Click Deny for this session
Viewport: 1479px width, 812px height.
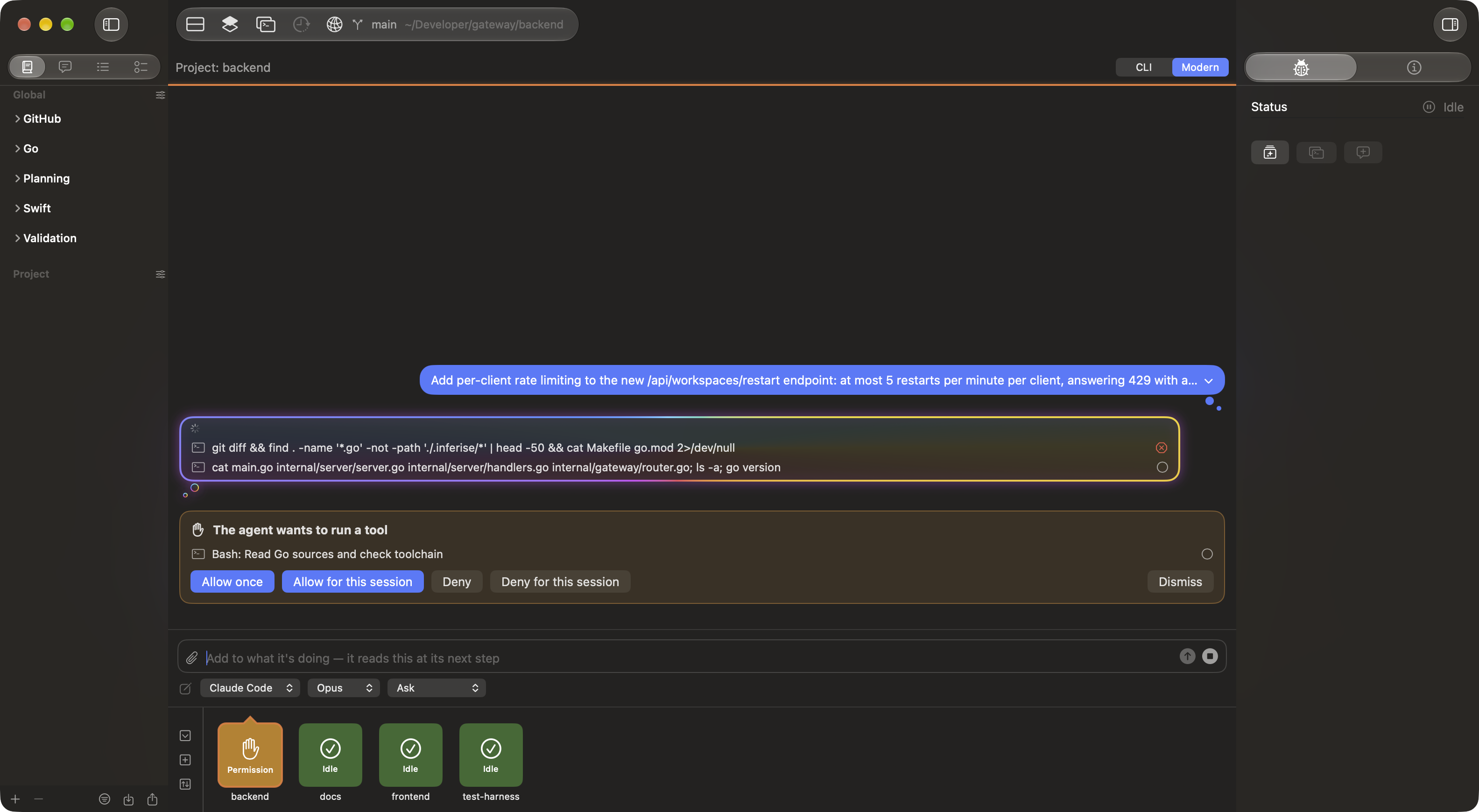(560, 582)
